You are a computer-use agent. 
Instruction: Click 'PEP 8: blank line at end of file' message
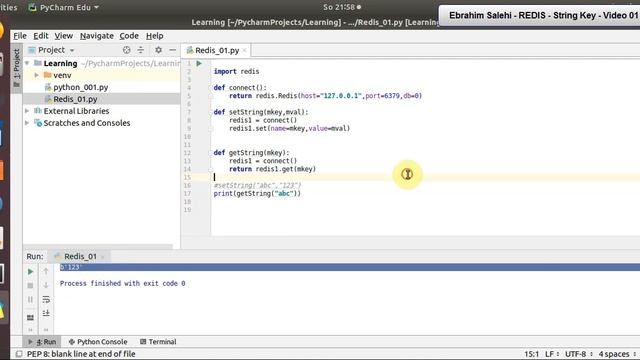coord(81,354)
